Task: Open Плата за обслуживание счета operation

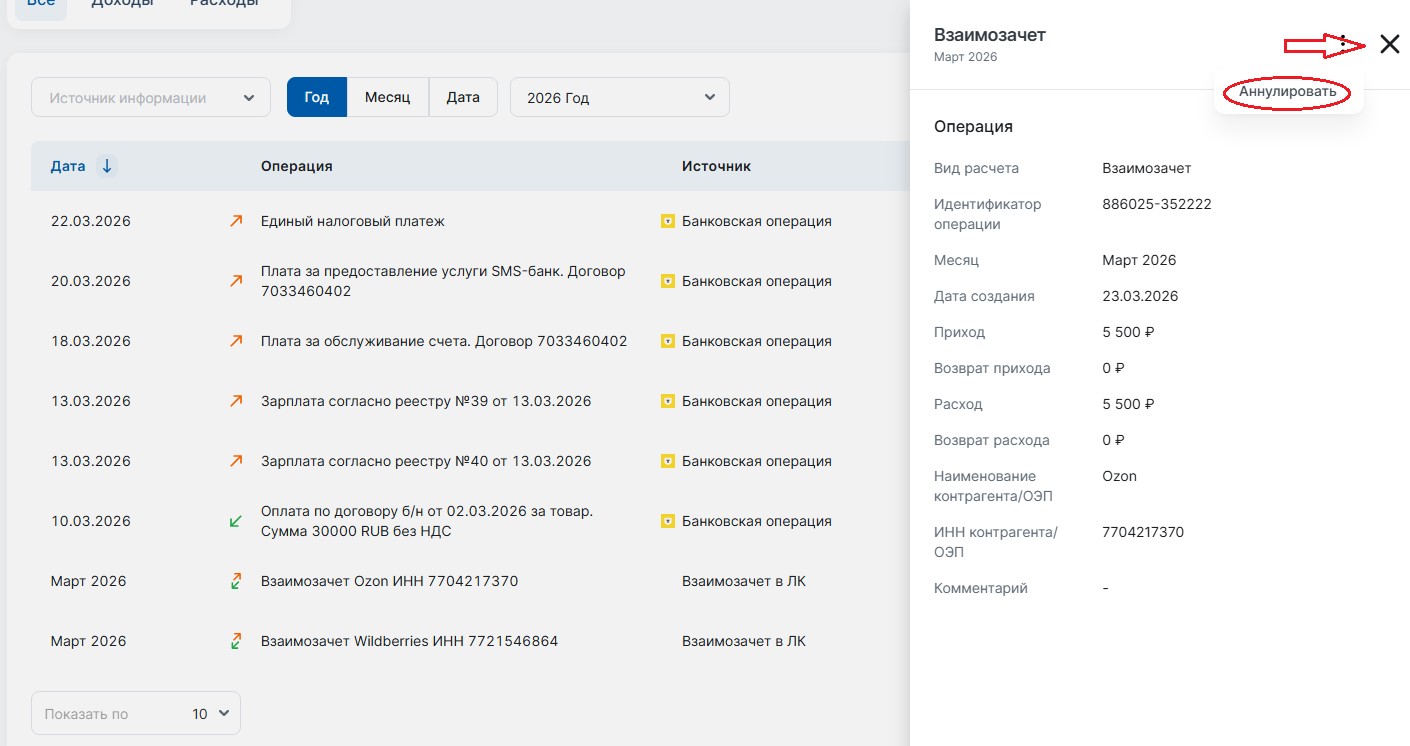Action: coord(444,341)
